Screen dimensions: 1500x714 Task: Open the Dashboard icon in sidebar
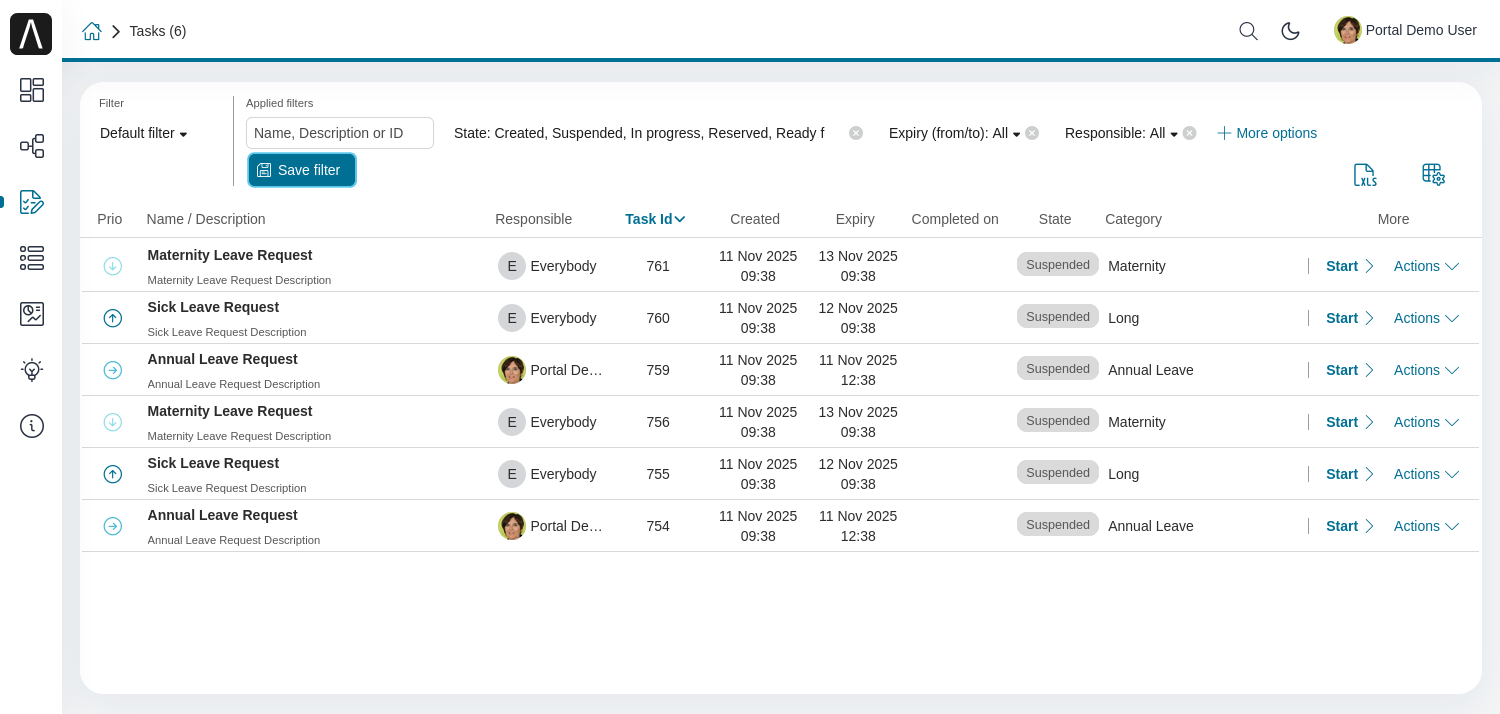tap(31, 90)
